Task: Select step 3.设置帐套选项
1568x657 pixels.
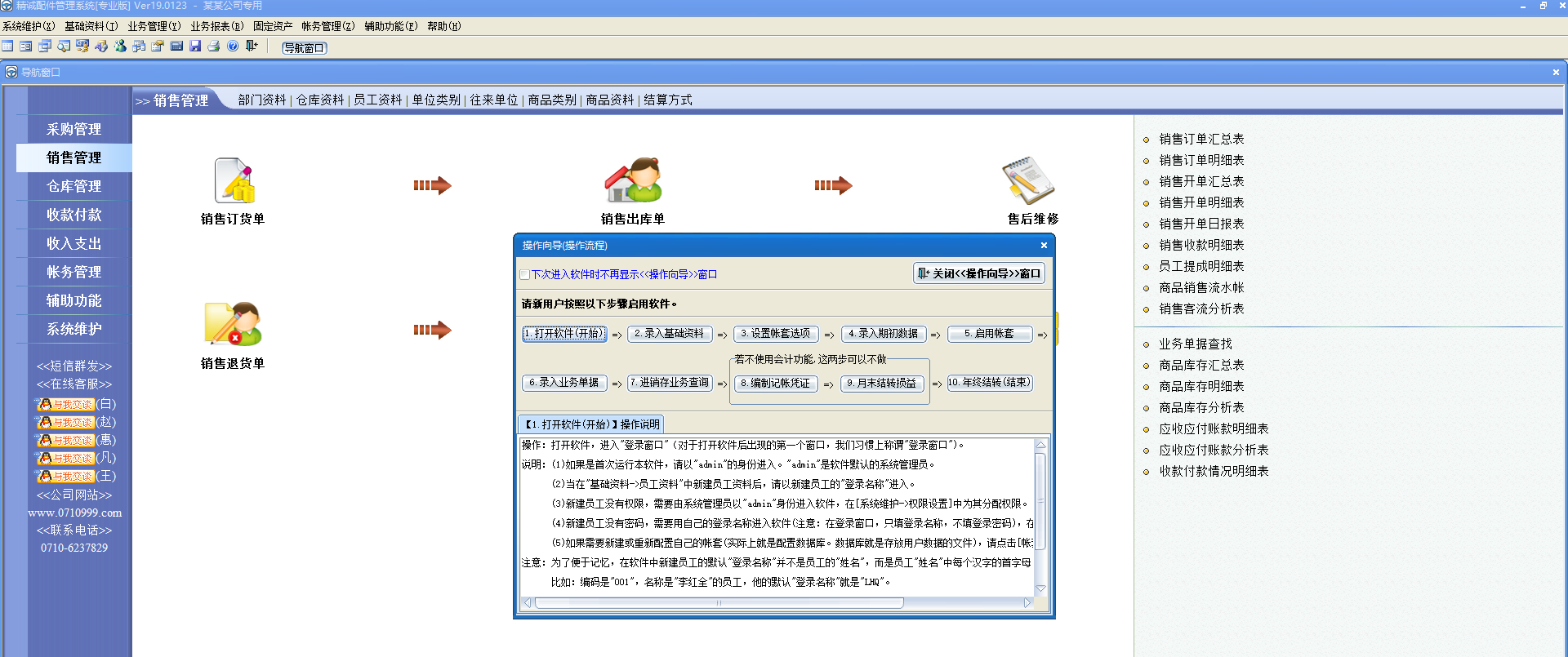Action: tap(777, 333)
